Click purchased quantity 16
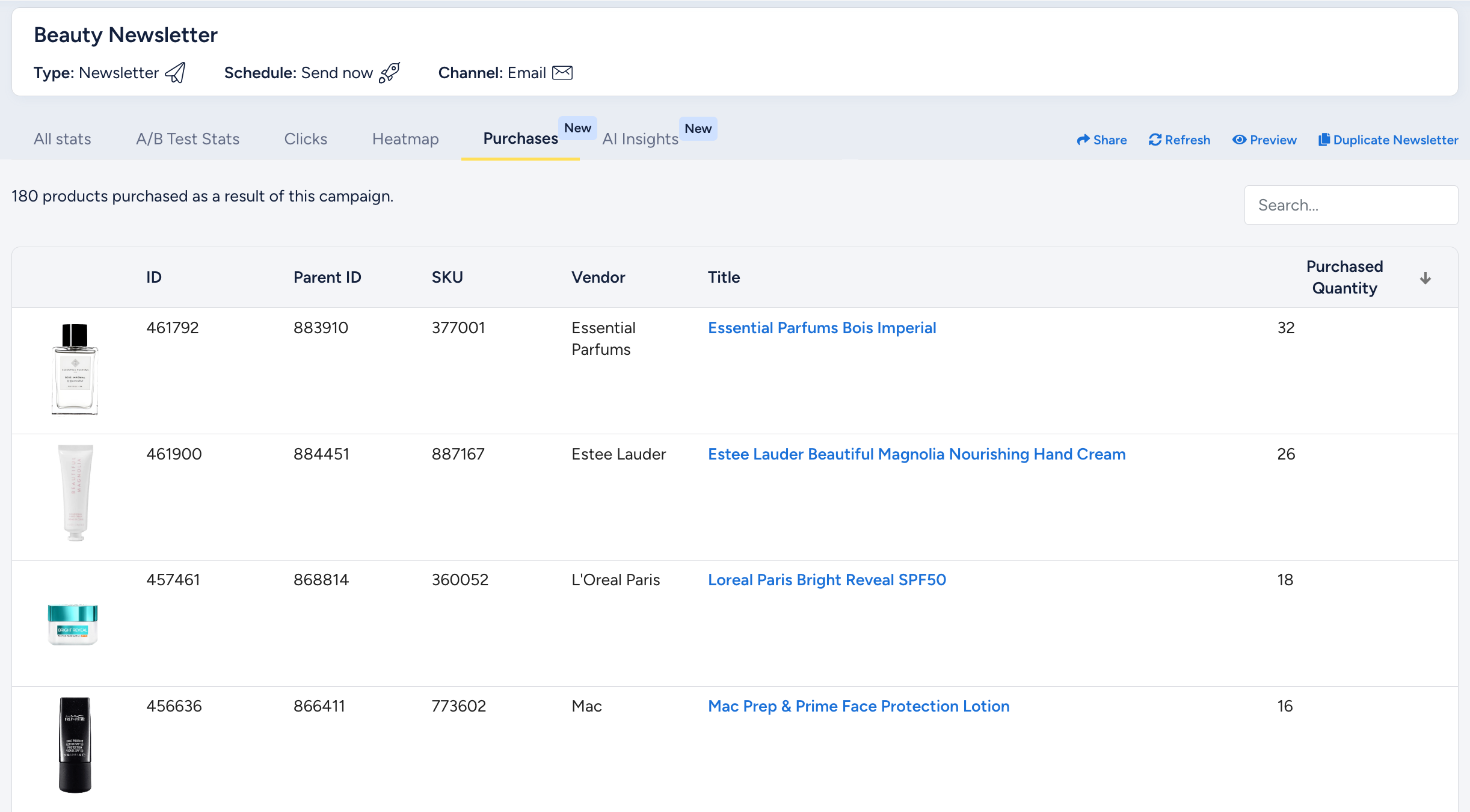The width and height of the screenshot is (1470, 812). click(1285, 706)
